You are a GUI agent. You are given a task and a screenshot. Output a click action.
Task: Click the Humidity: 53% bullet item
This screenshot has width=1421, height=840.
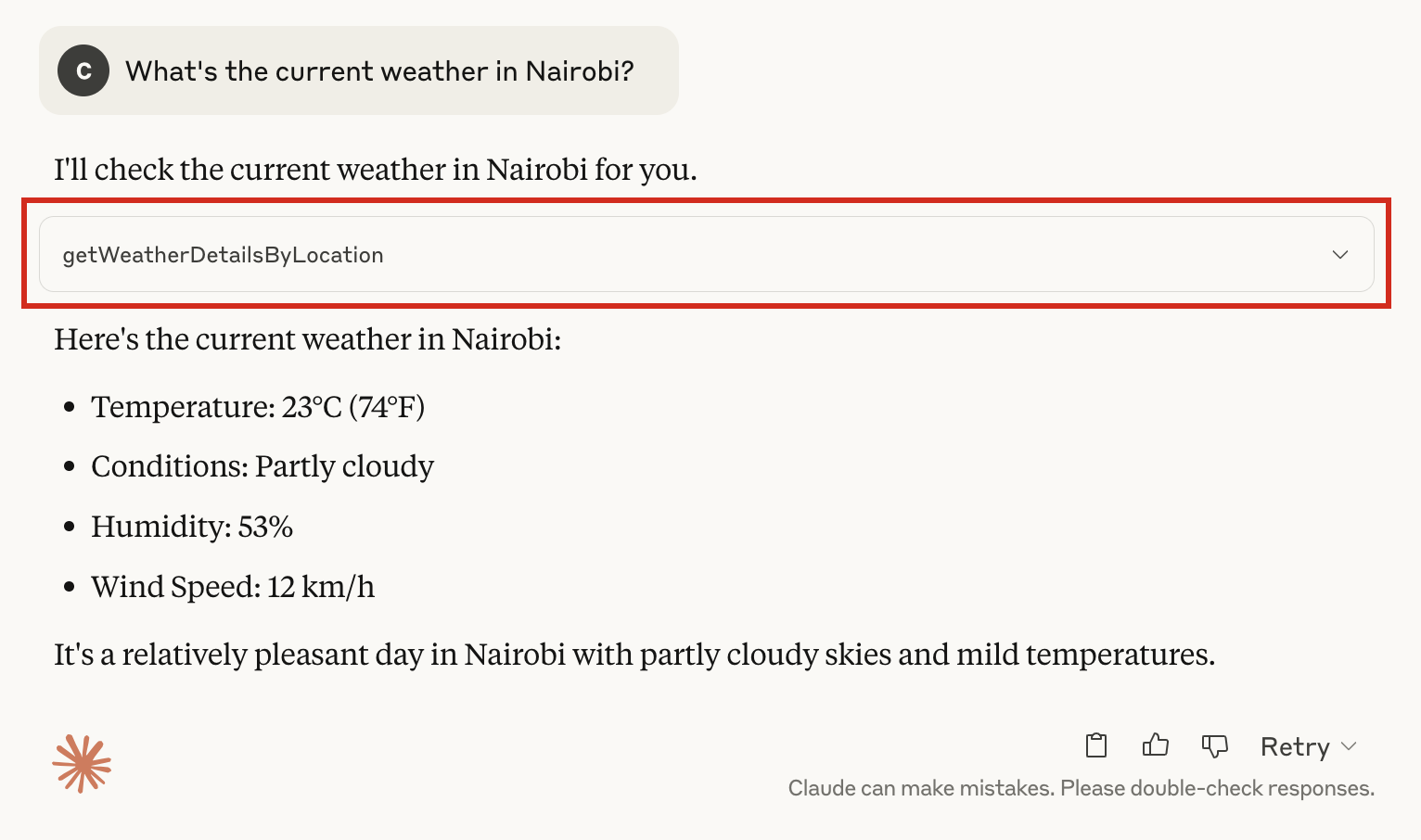coord(192,527)
